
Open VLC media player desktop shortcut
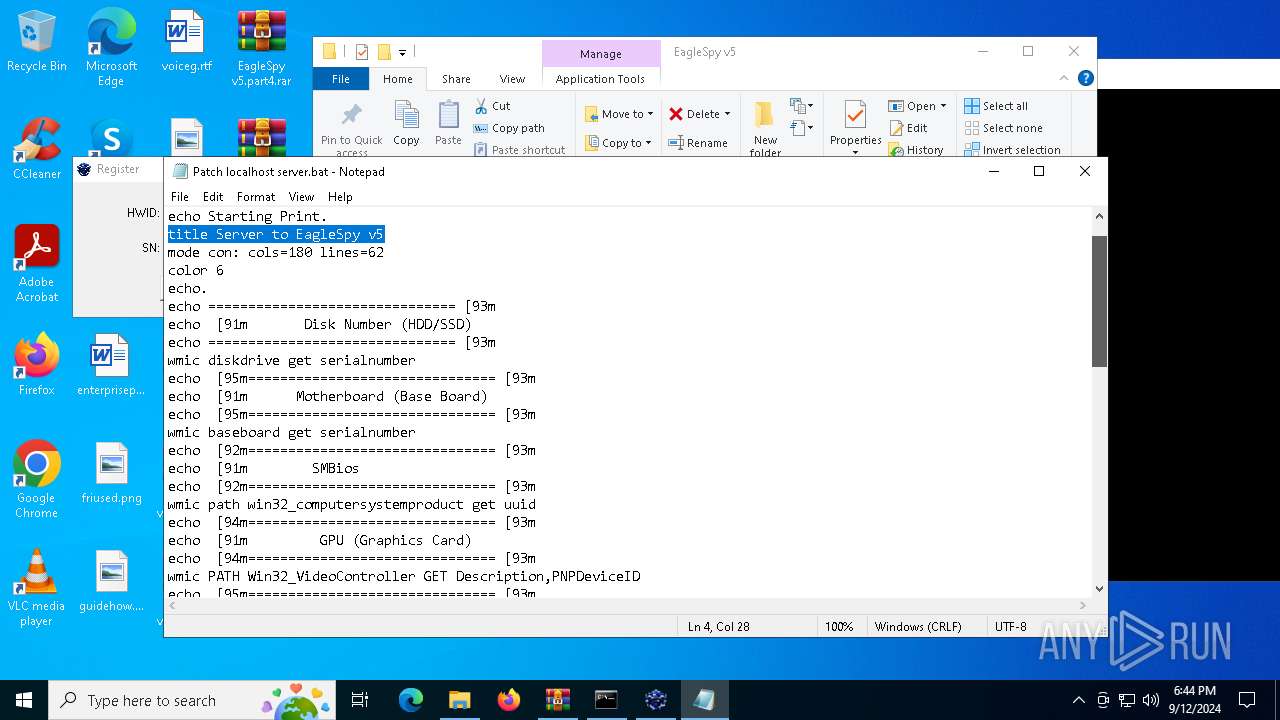37,588
